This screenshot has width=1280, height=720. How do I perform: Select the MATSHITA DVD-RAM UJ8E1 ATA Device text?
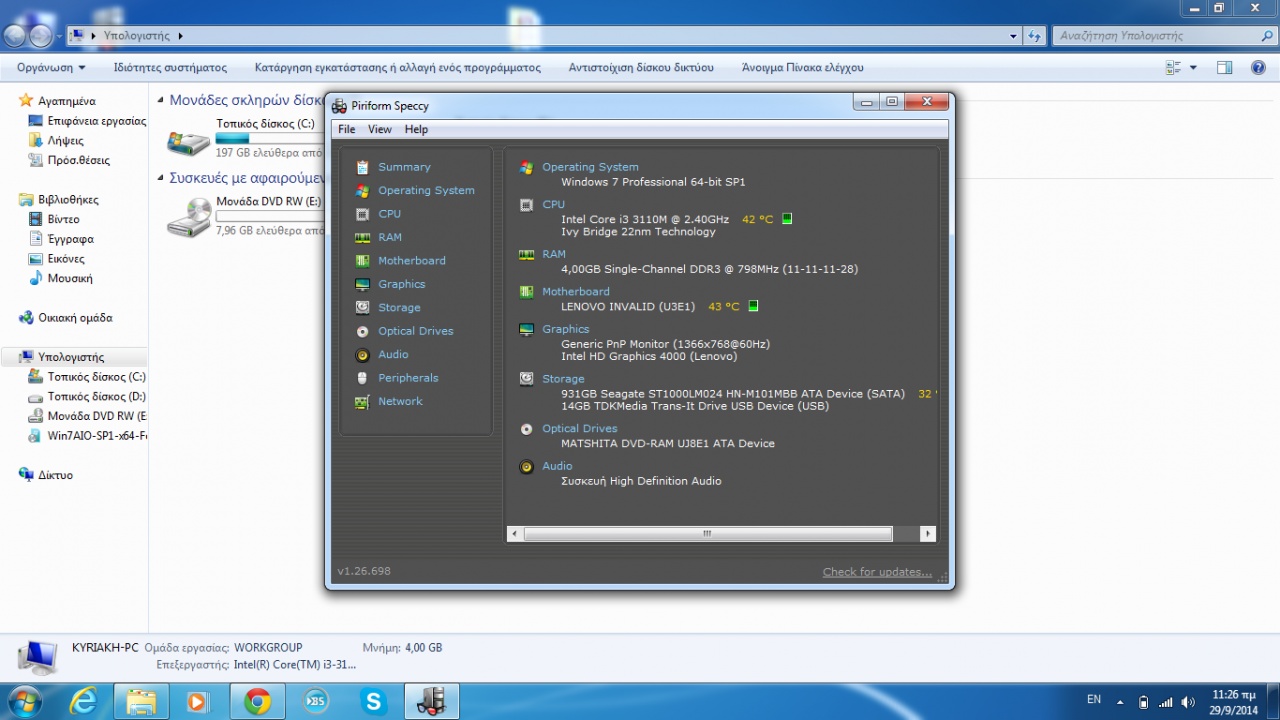click(x=668, y=443)
